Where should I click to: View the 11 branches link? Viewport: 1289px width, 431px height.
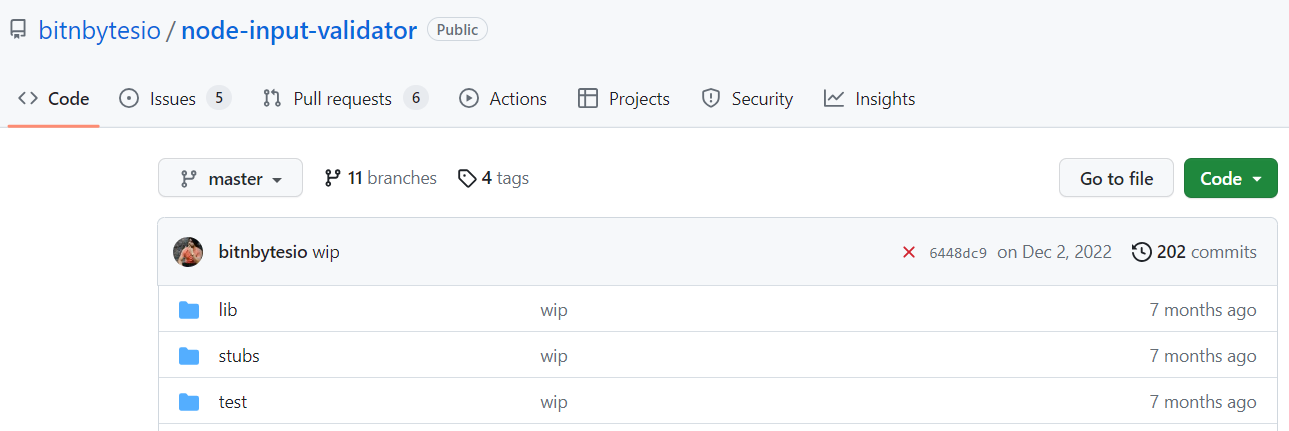381,178
